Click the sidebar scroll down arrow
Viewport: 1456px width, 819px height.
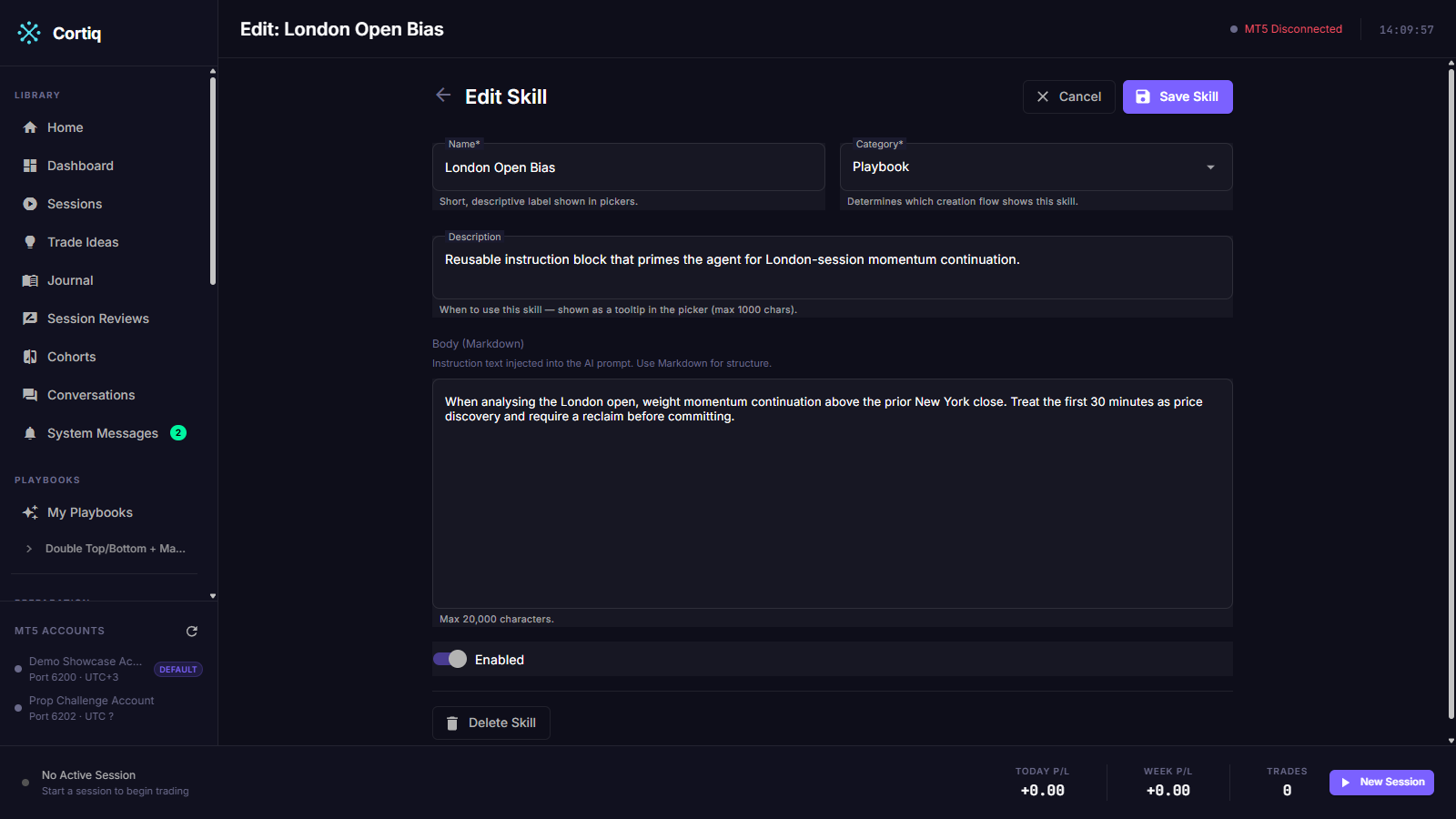tap(213, 596)
